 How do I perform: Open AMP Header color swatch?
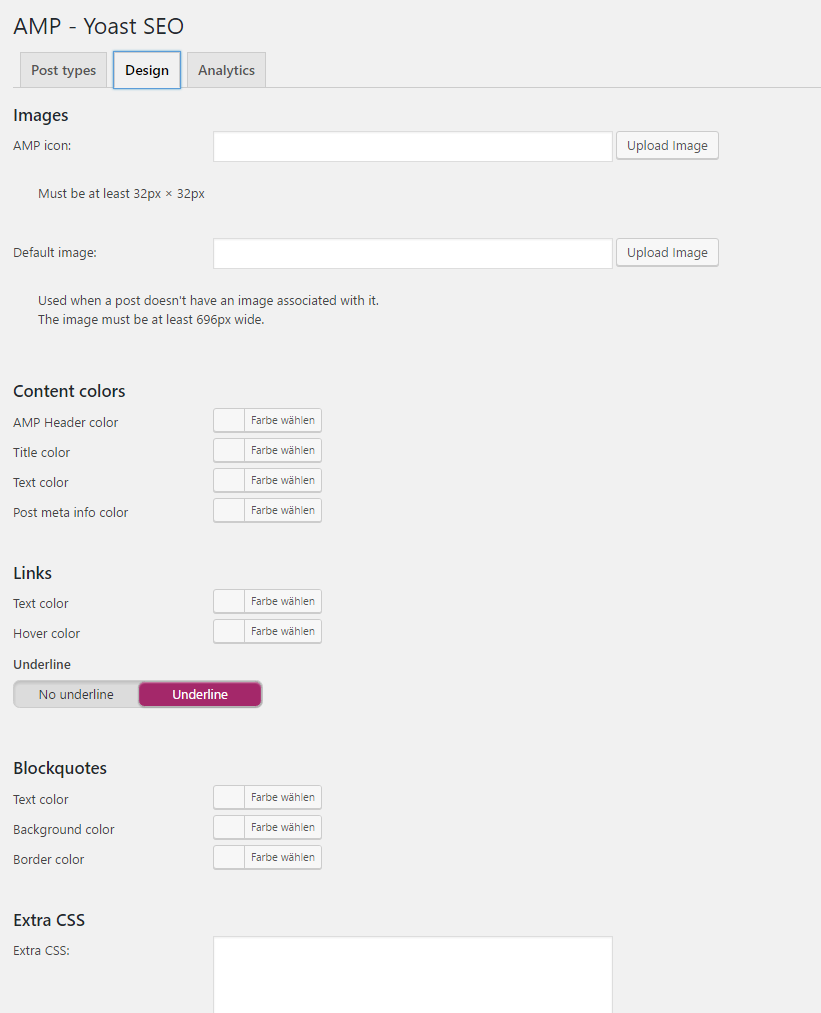click(x=230, y=421)
